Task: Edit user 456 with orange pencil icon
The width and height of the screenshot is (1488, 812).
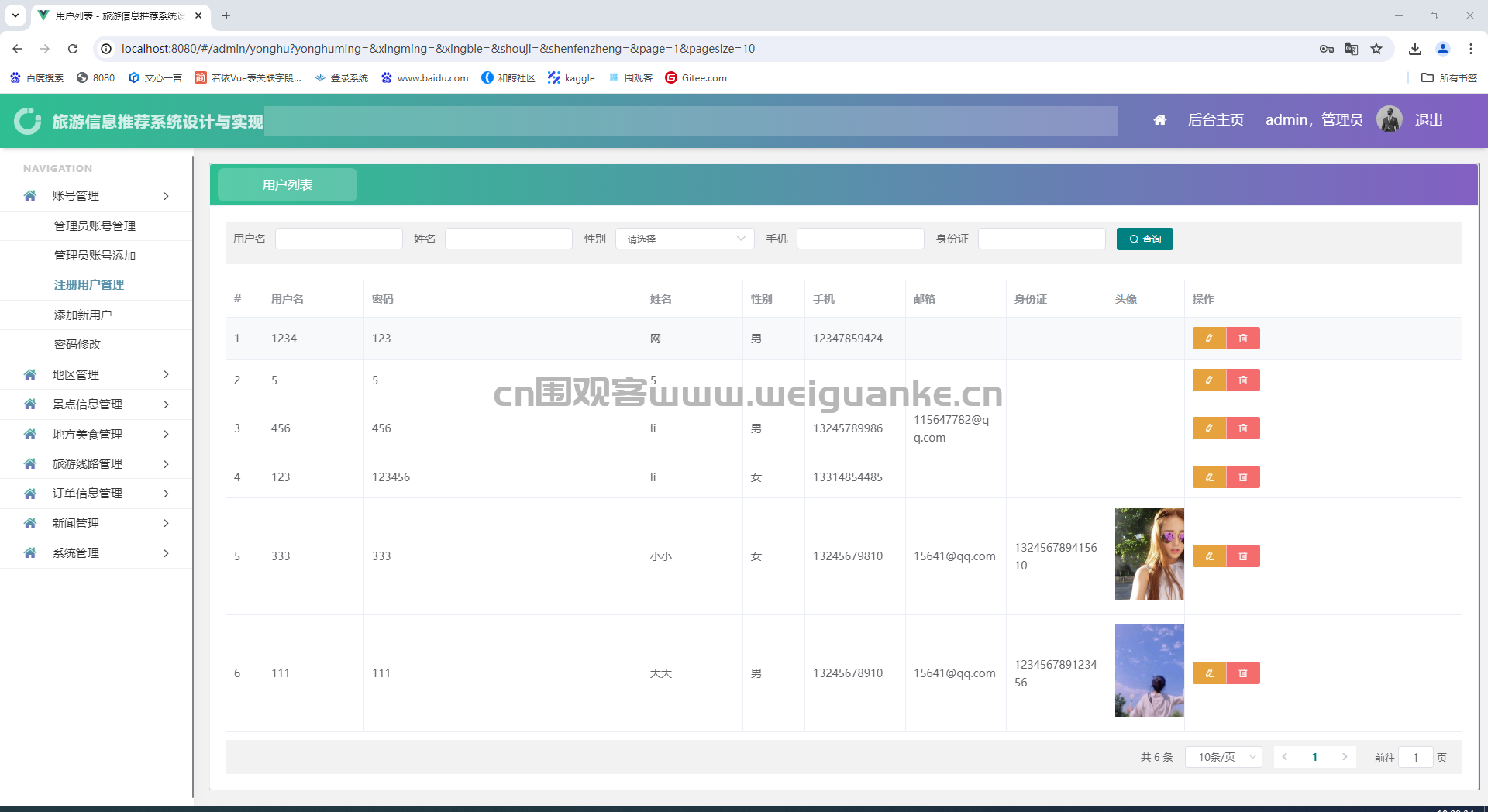Action: [x=1209, y=428]
